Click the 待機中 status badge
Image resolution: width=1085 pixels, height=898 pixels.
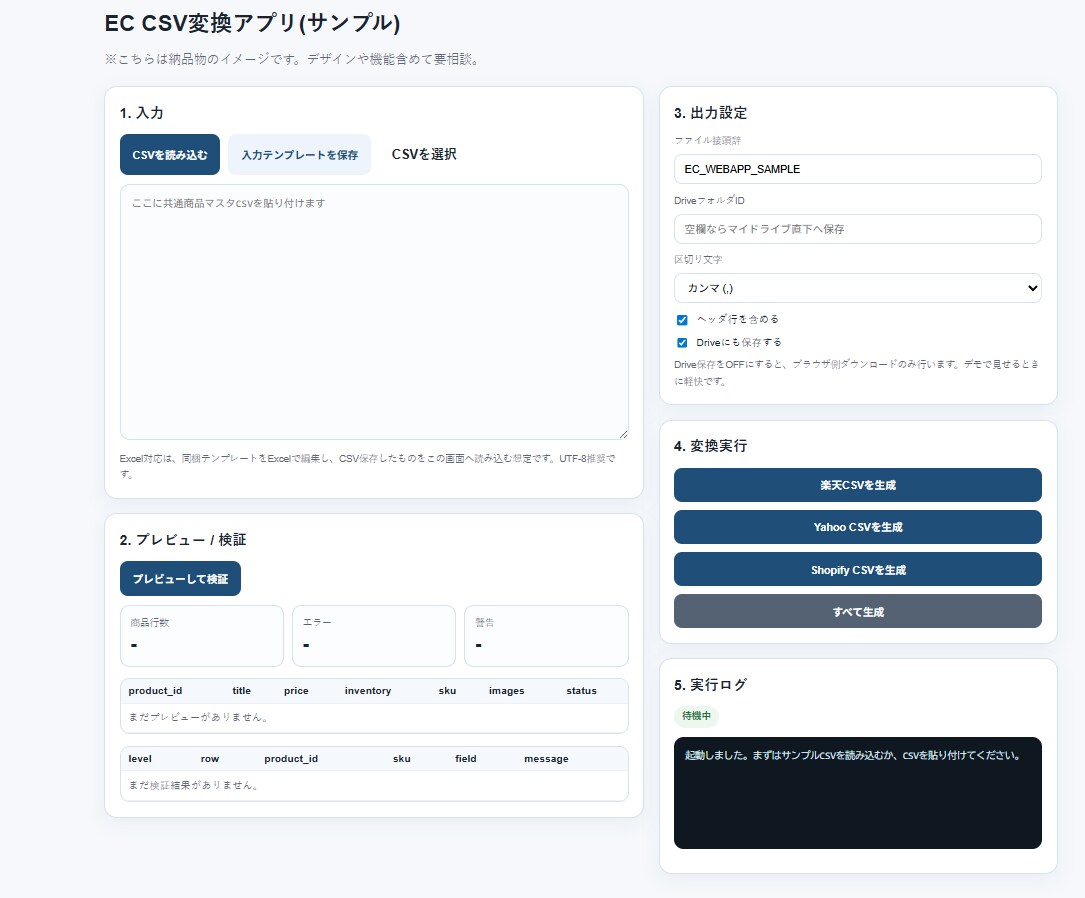696,715
